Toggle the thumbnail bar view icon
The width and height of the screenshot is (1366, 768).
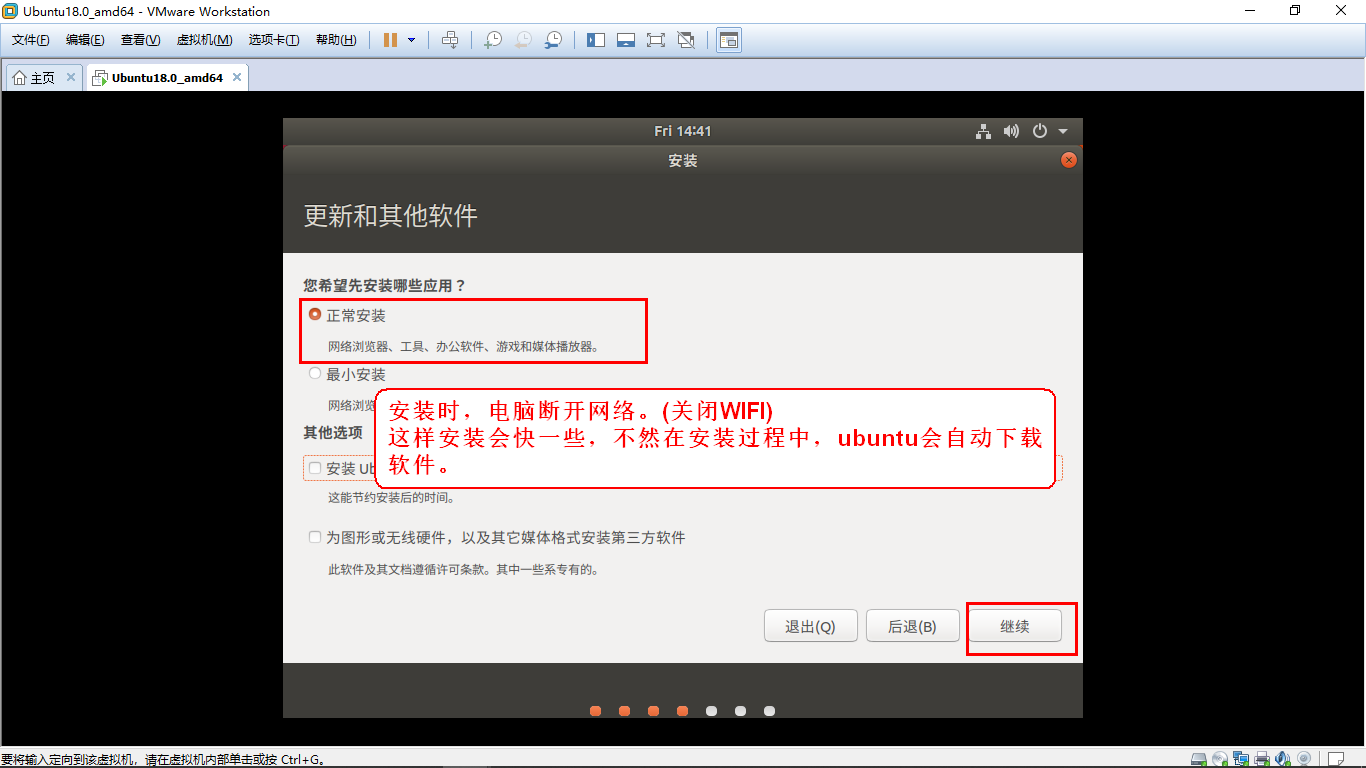(x=626, y=40)
